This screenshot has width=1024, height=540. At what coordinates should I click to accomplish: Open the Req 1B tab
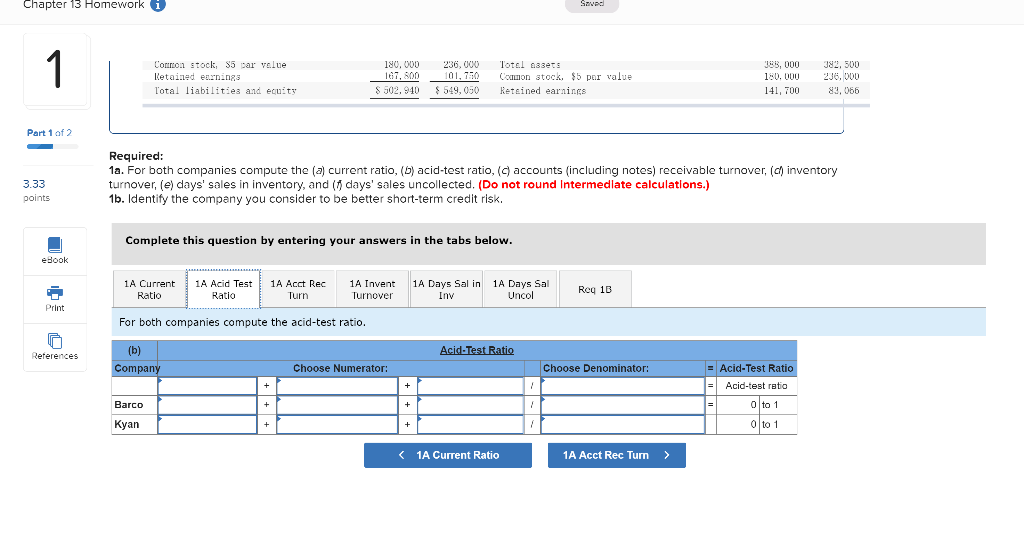[x=595, y=289]
